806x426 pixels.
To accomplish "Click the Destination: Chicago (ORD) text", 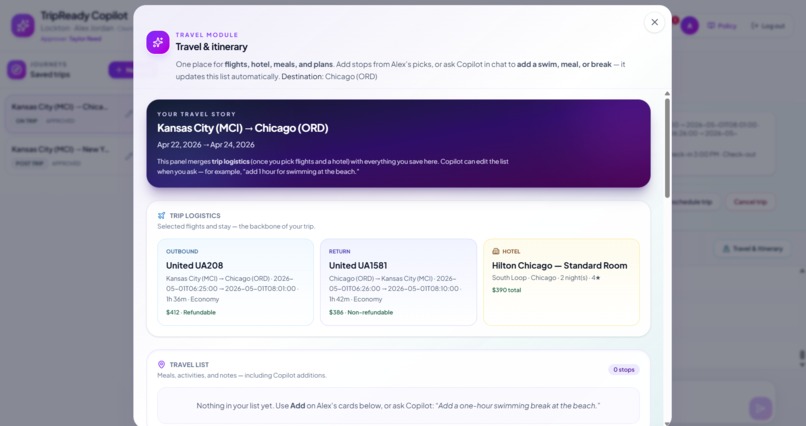I will pyautogui.click(x=329, y=77).
